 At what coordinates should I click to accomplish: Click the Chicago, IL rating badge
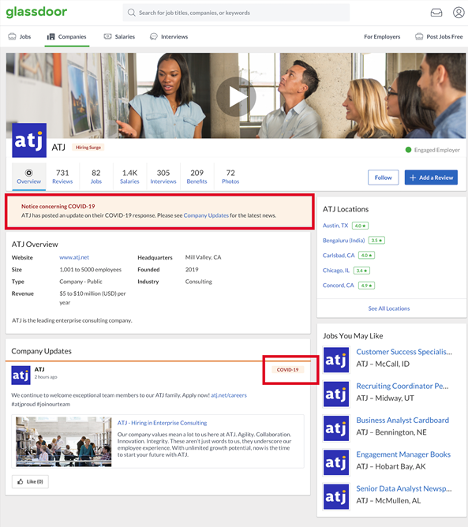tap(362, 271)
